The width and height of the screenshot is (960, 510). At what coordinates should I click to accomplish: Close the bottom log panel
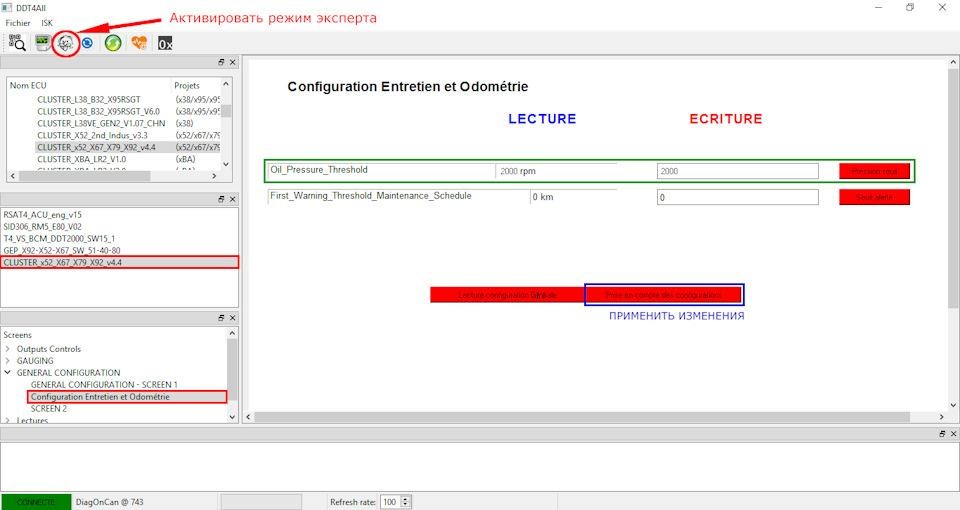[953, 433]
